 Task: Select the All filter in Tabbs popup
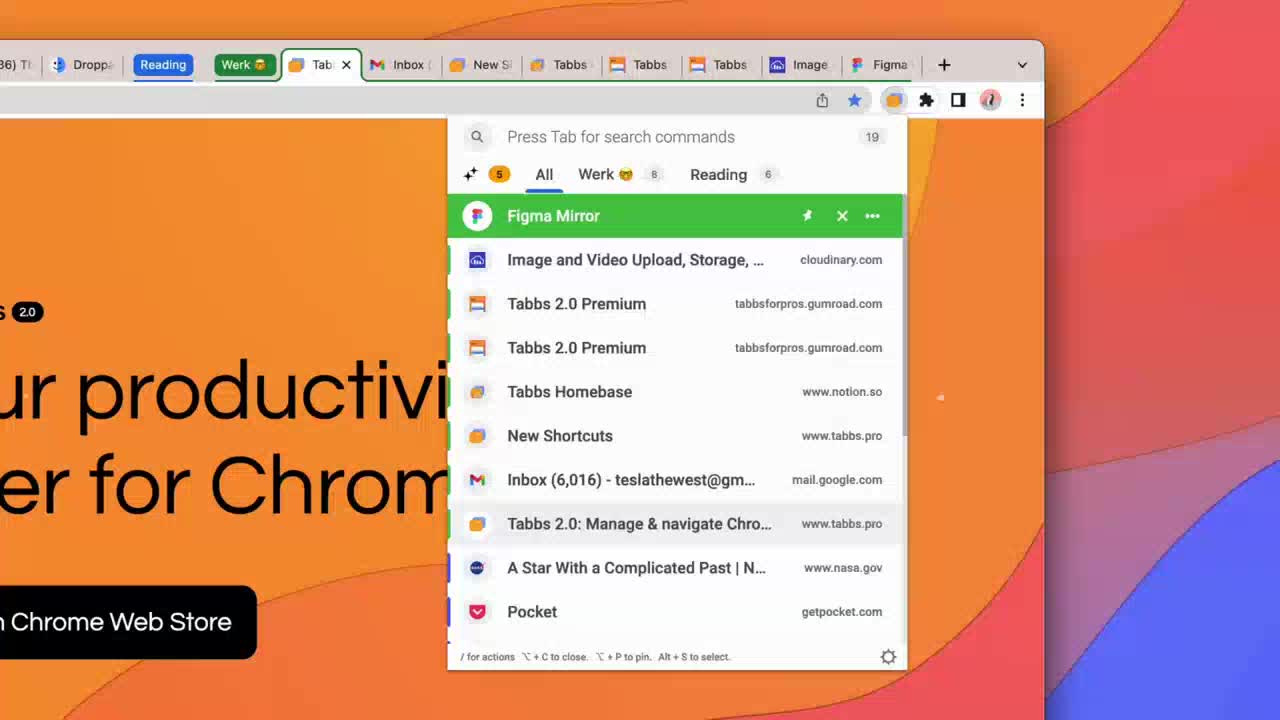pos(544,174)
